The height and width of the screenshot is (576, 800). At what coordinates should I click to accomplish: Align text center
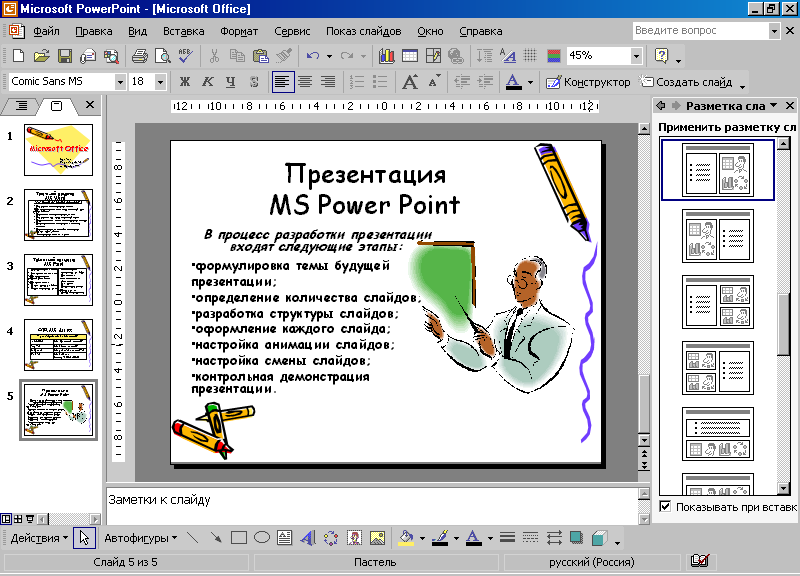pos(305,82)
